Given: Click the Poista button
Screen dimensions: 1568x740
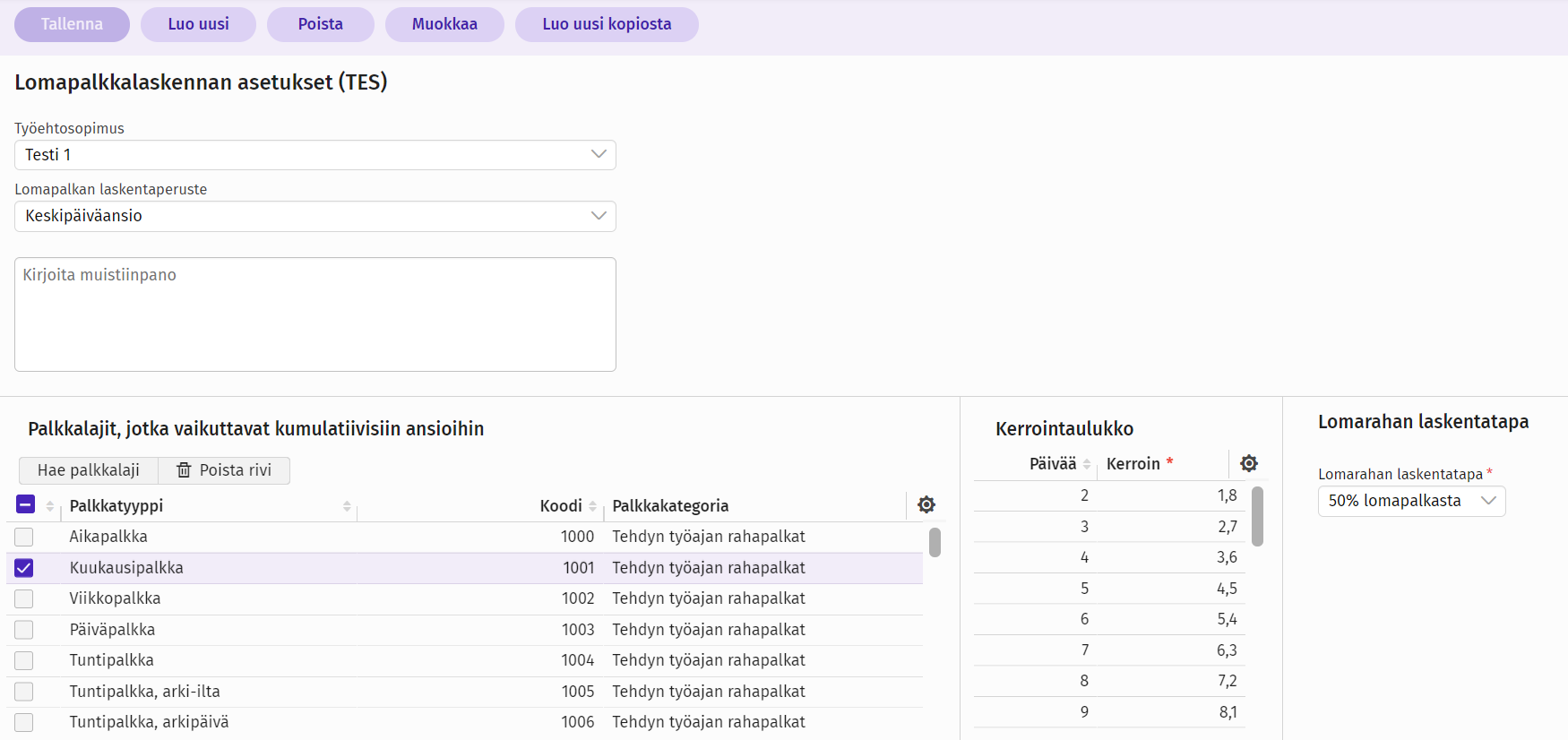Looking at the screenshot, I should [321, 24].
